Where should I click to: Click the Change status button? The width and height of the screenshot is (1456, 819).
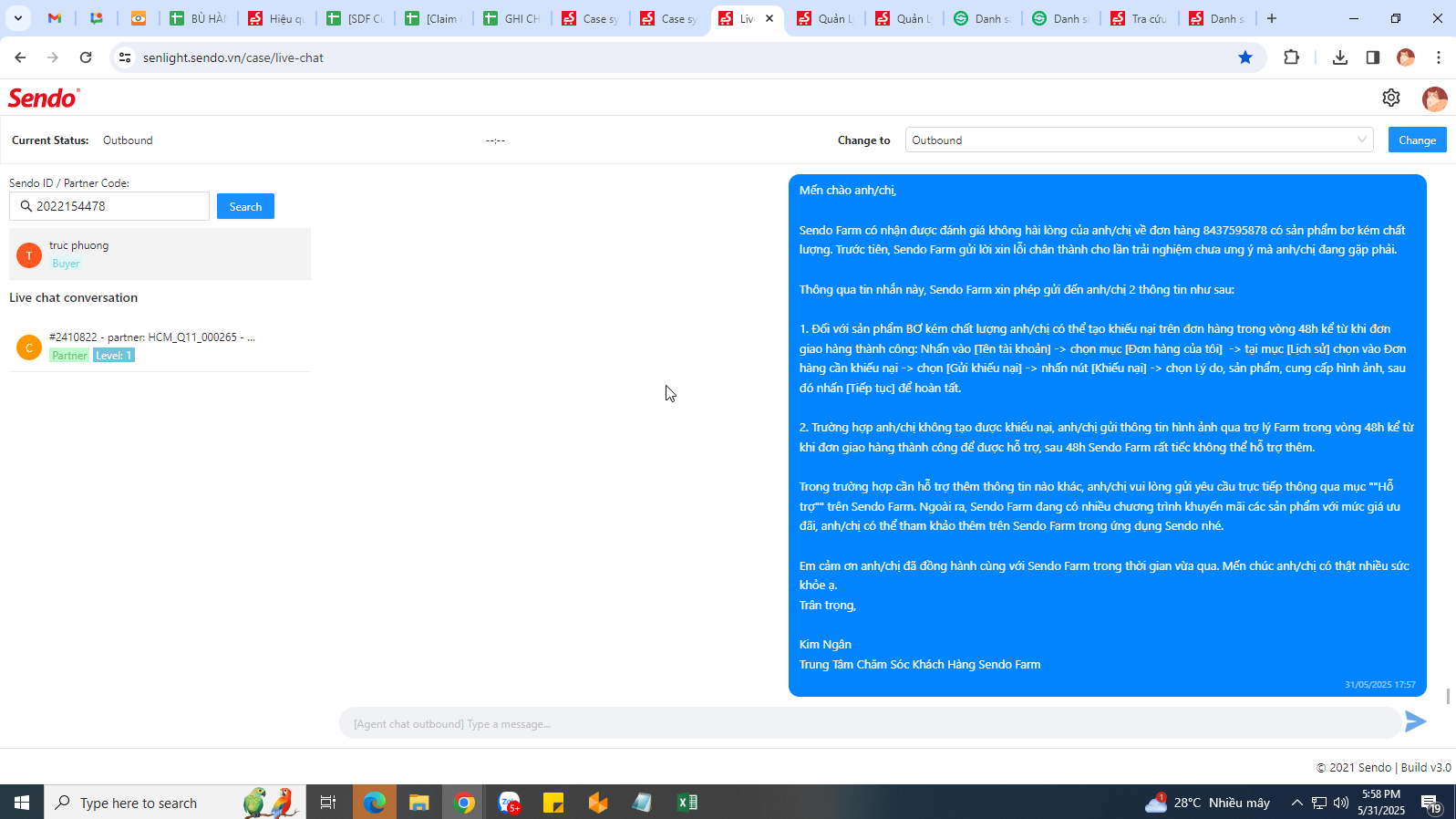tap(1417, 140)
